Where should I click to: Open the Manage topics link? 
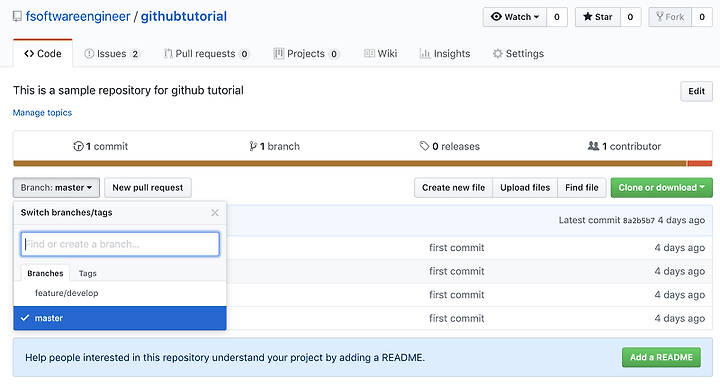click(42, 112)
